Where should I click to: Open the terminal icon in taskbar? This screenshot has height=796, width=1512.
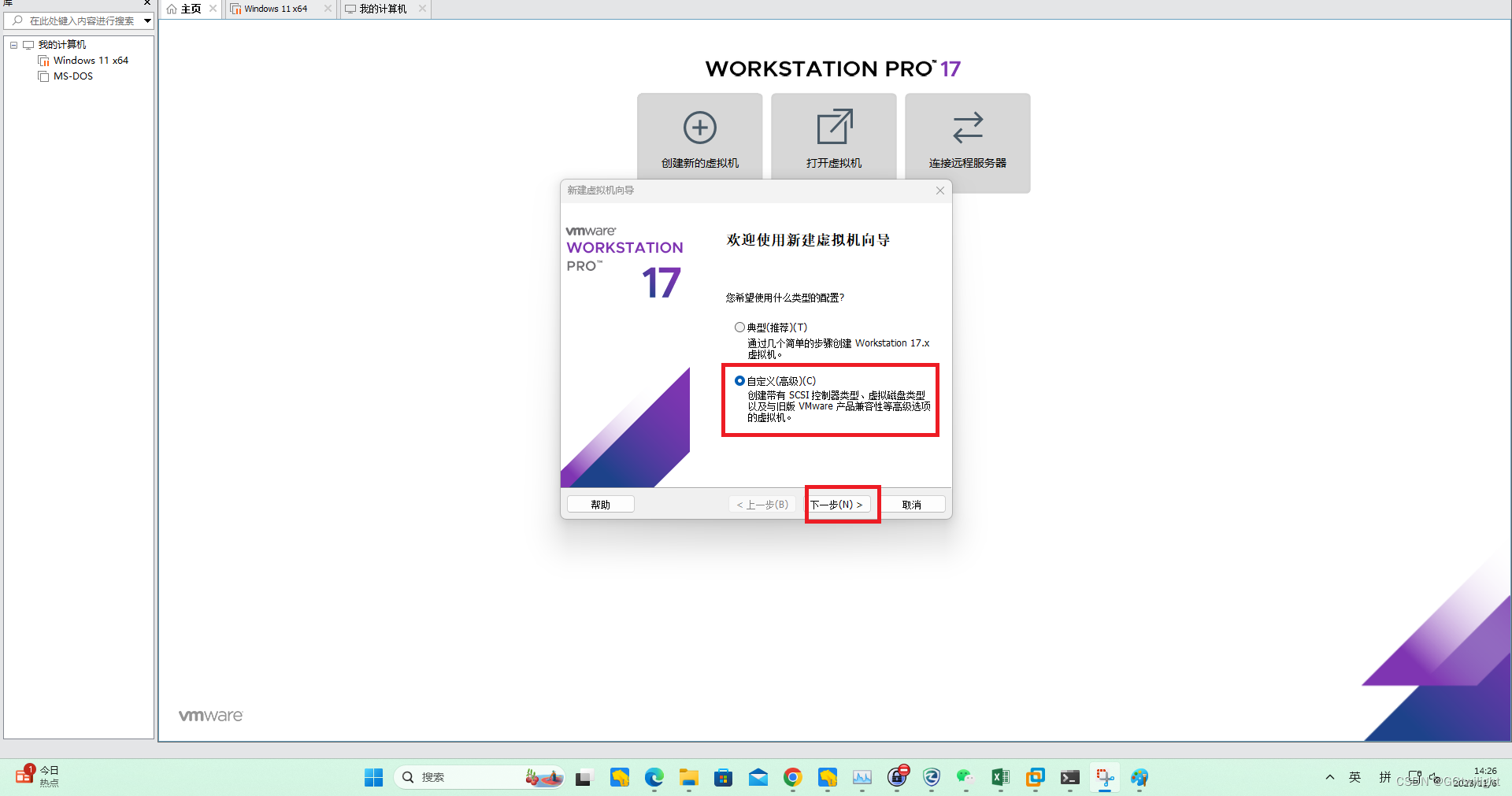(x=1070, y=778)
